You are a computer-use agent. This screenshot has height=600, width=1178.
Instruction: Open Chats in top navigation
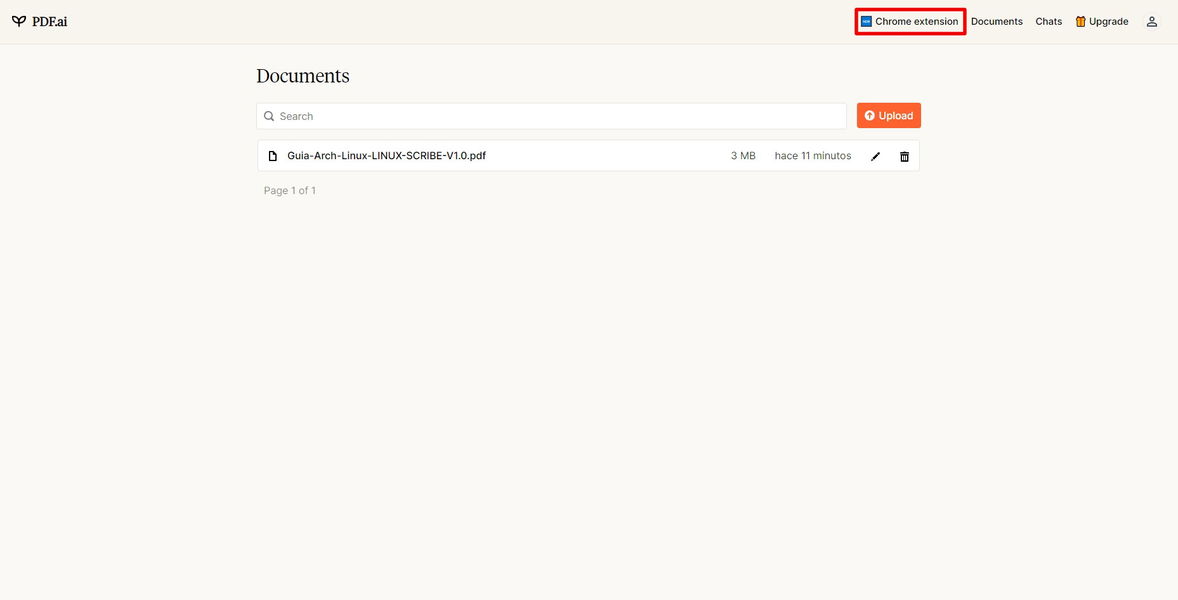[1049, 22]
